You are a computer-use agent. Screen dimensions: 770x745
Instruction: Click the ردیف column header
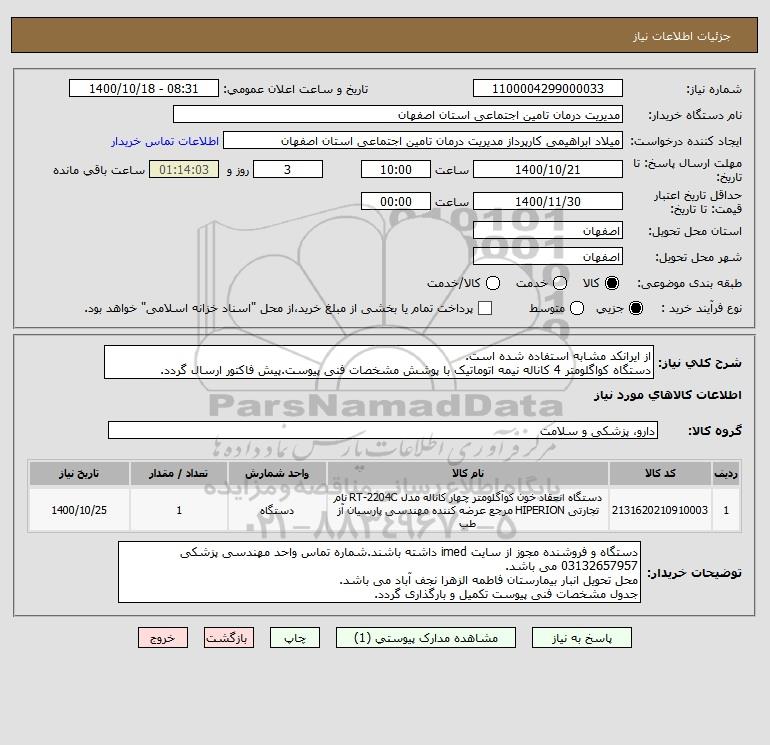pos(726,473)
